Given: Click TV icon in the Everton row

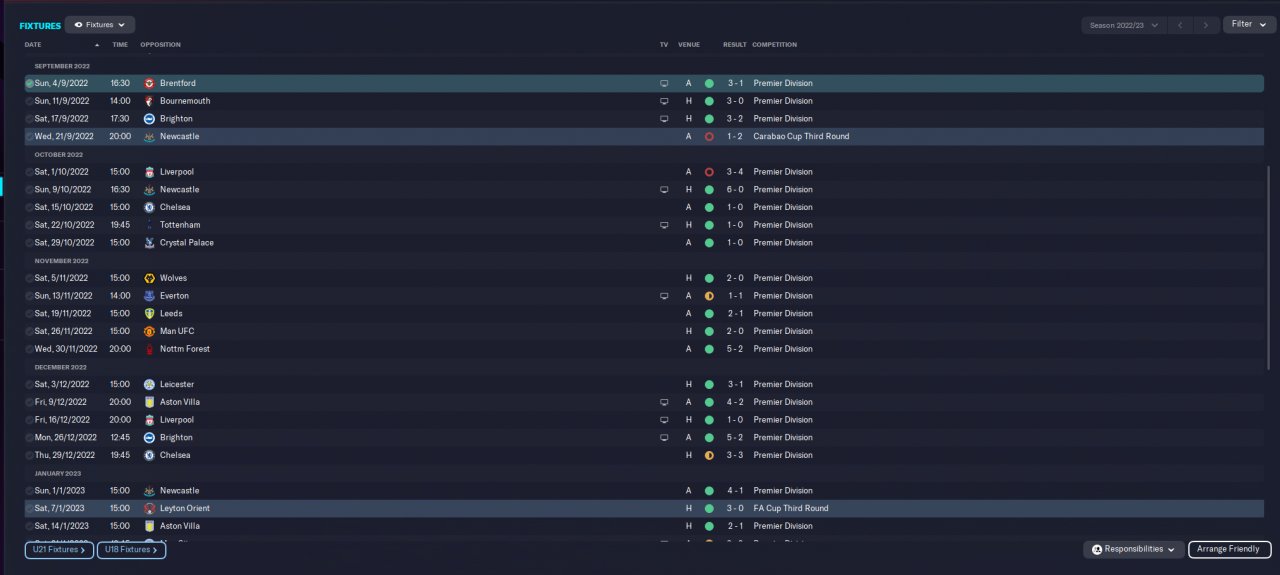Looking at the screenshot, I should [x=664, y=296].
